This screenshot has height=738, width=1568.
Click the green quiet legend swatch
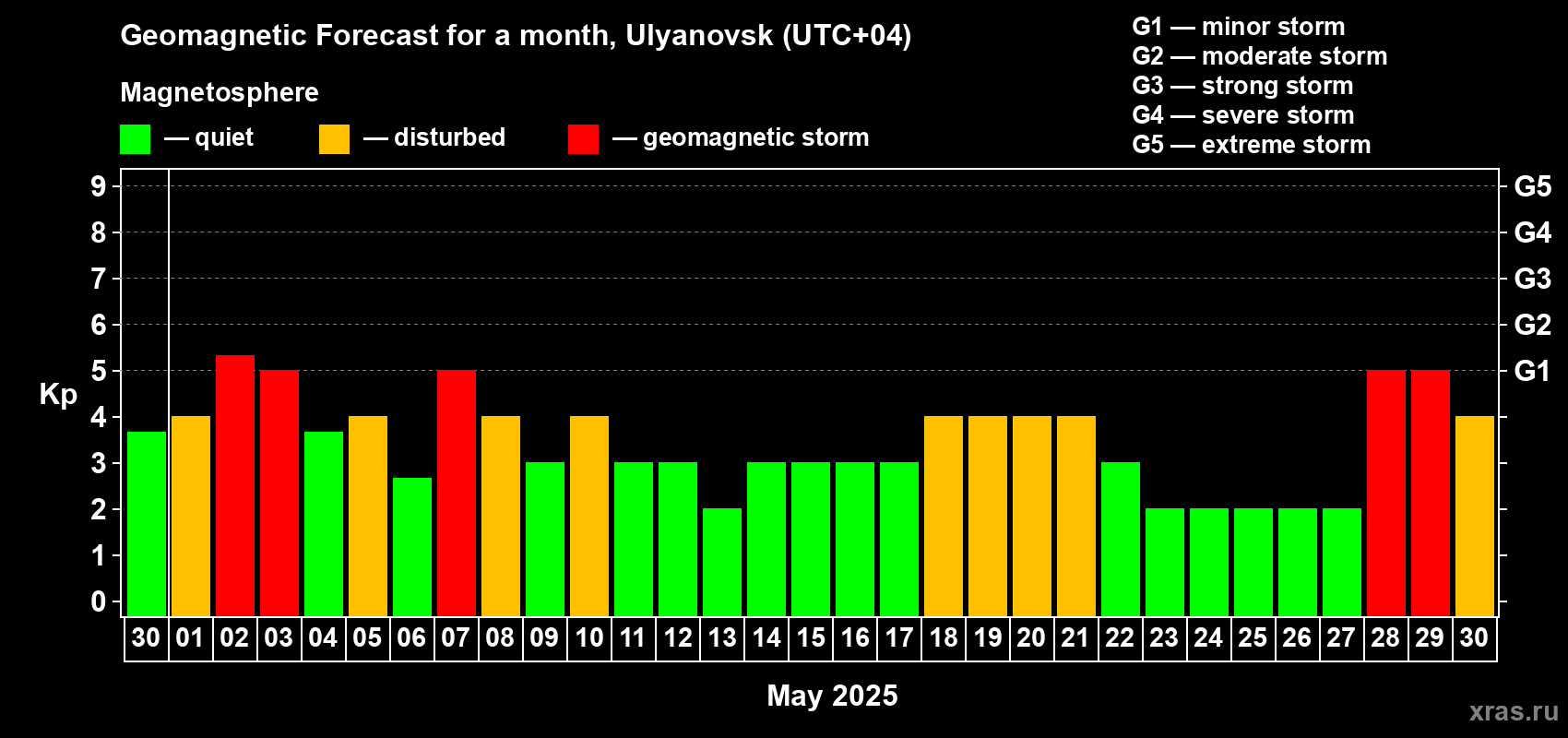pos(135,139)
